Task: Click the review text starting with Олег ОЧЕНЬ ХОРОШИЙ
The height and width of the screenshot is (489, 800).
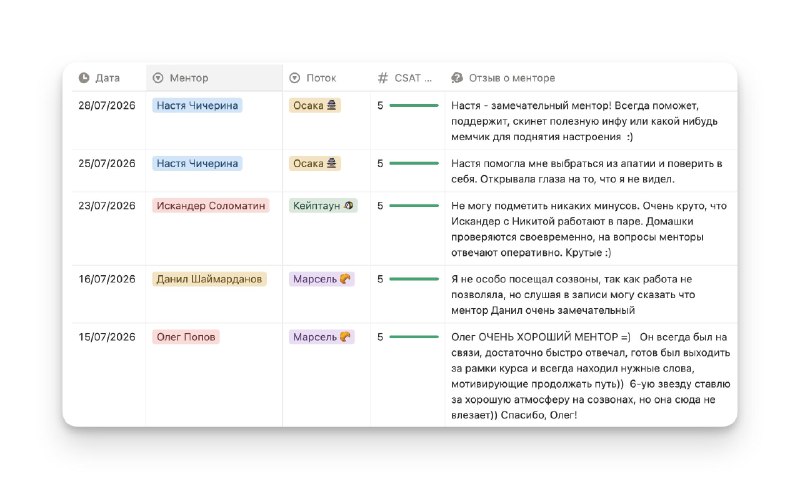Action: tap(591, 376)
